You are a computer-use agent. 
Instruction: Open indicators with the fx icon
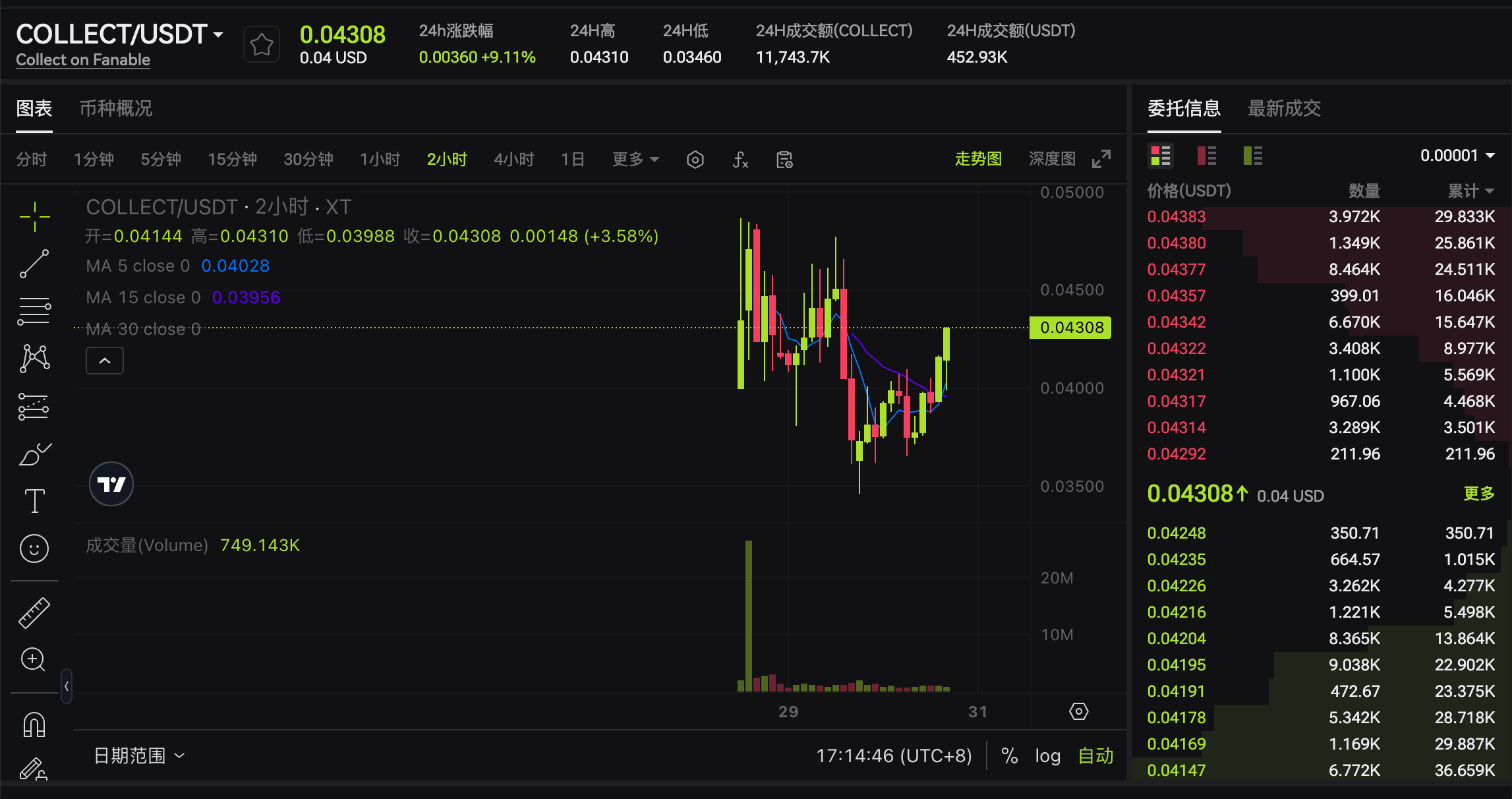(740, 160)
